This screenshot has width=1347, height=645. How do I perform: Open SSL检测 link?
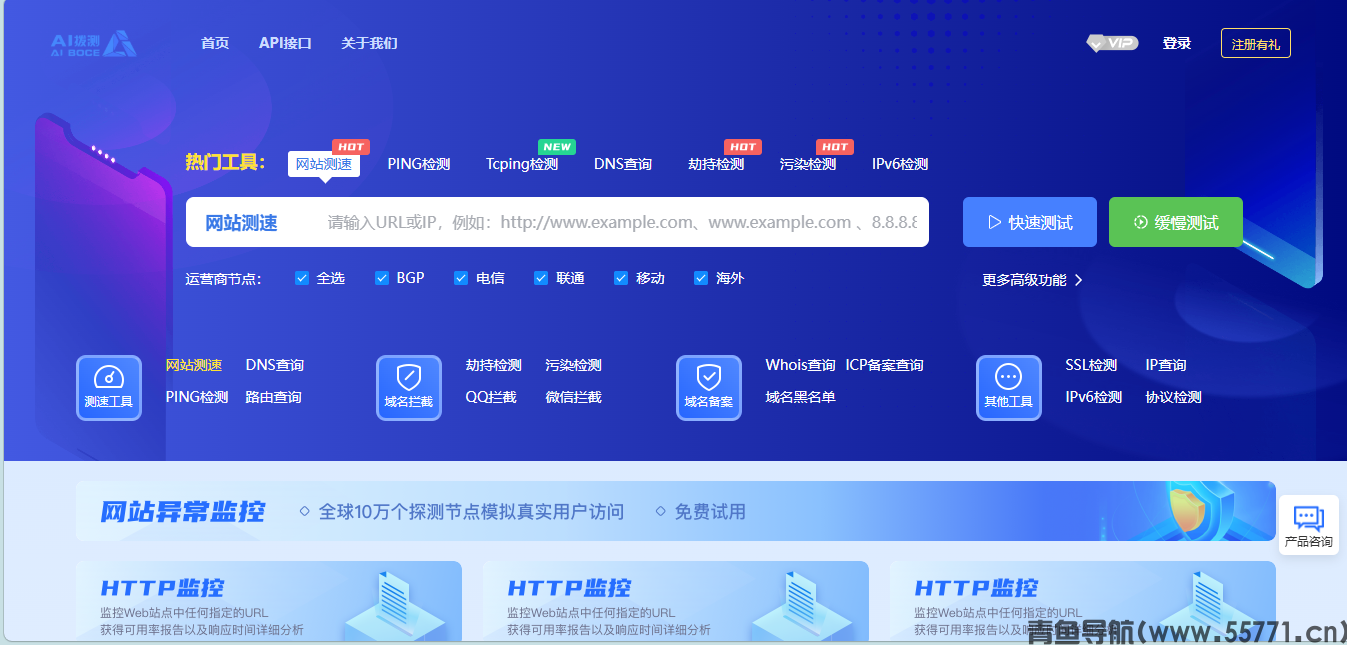[x=1091, y=365]
